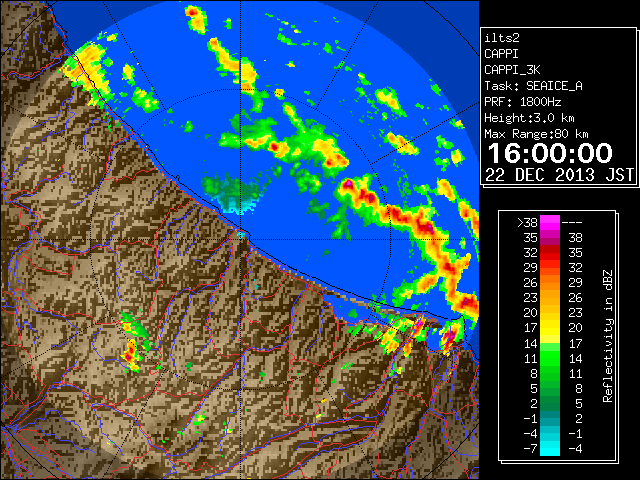Click the '-7' legend label
The width and height of the screenshot is (640, 480).
pyautogui.click(x=530, y=449)
